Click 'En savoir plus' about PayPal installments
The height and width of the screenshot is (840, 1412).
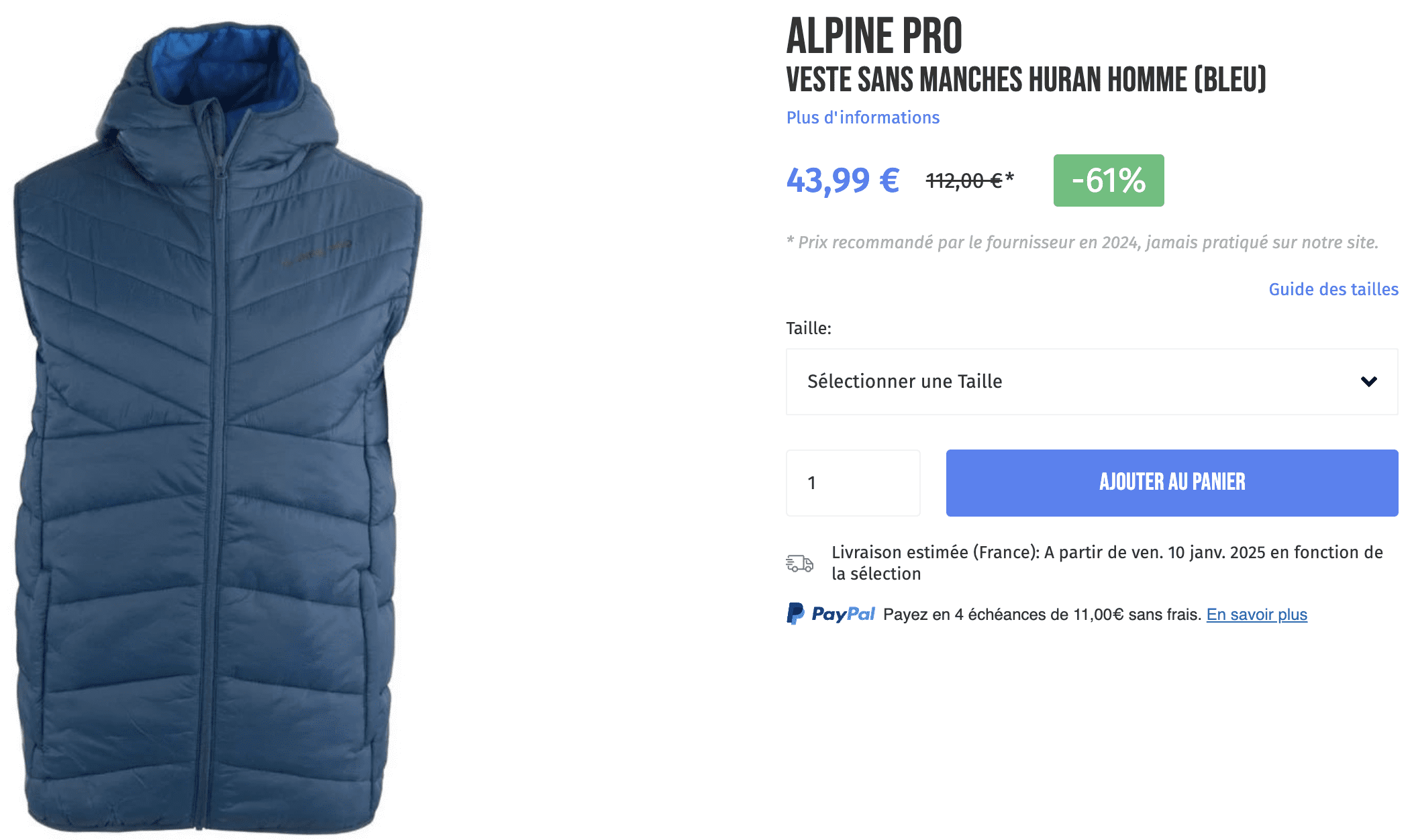pos(1256,614)
